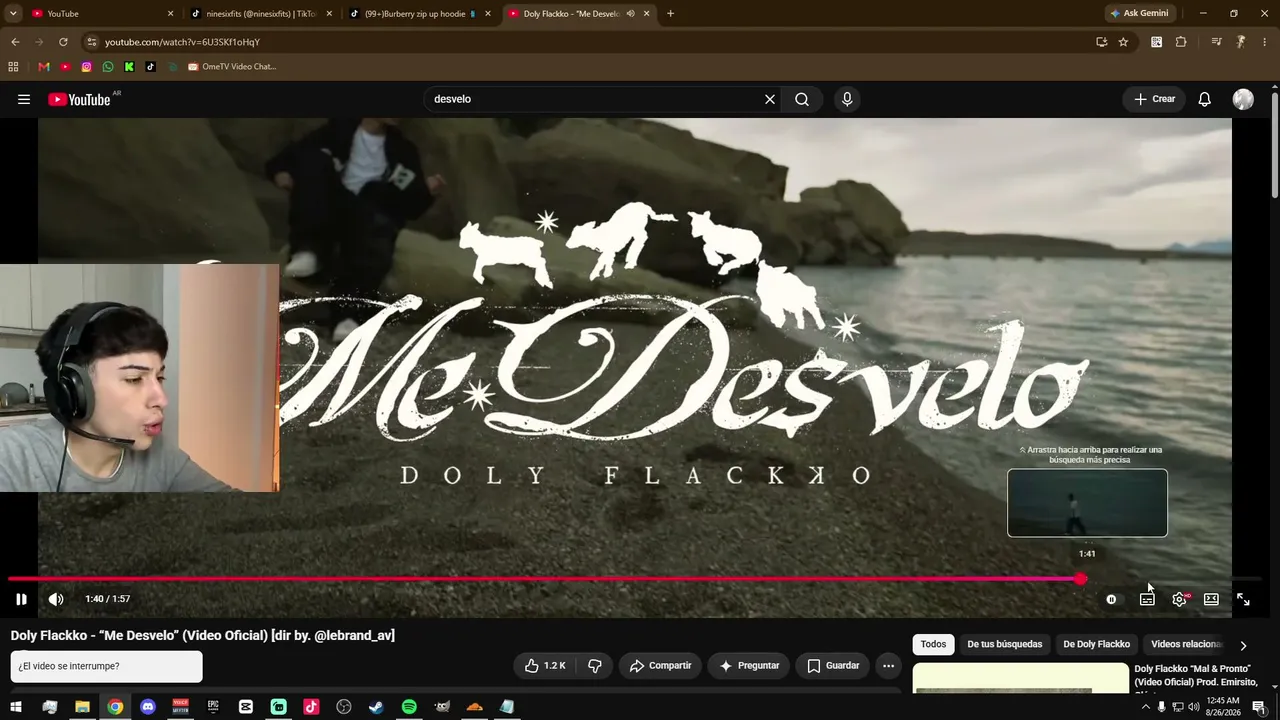1280x720 pixels.
Task: Switch the player to theater mode
Action: (1211, 599)
